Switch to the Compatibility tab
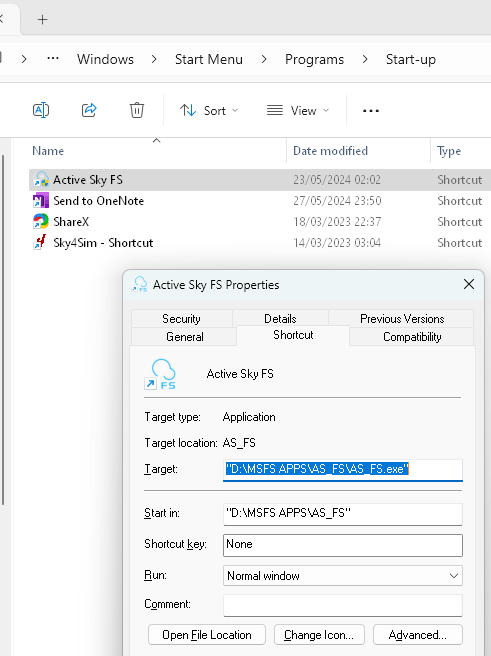 pos(412,337)
